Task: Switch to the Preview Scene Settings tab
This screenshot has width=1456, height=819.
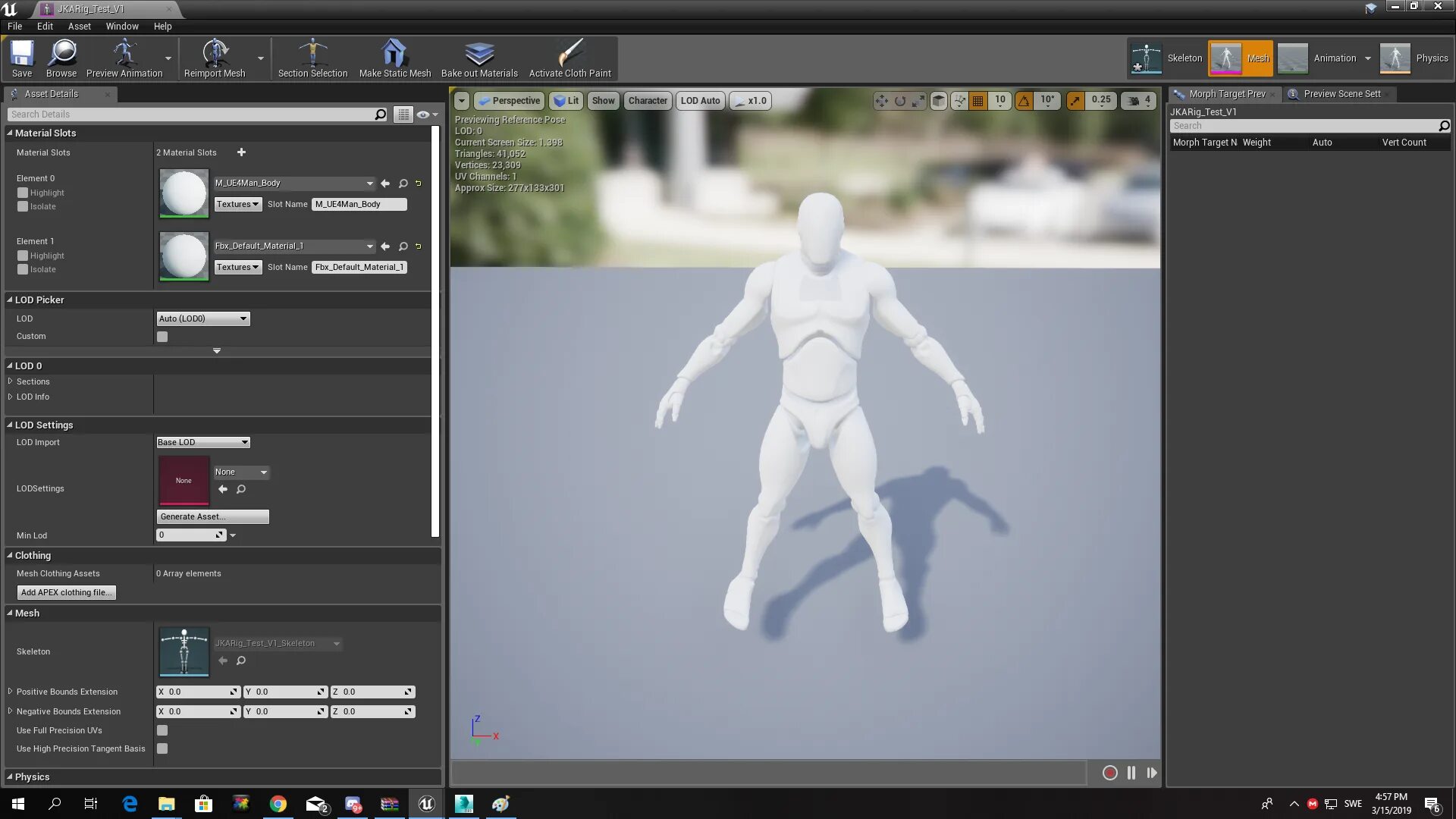Action: [x=1341, y=94]
